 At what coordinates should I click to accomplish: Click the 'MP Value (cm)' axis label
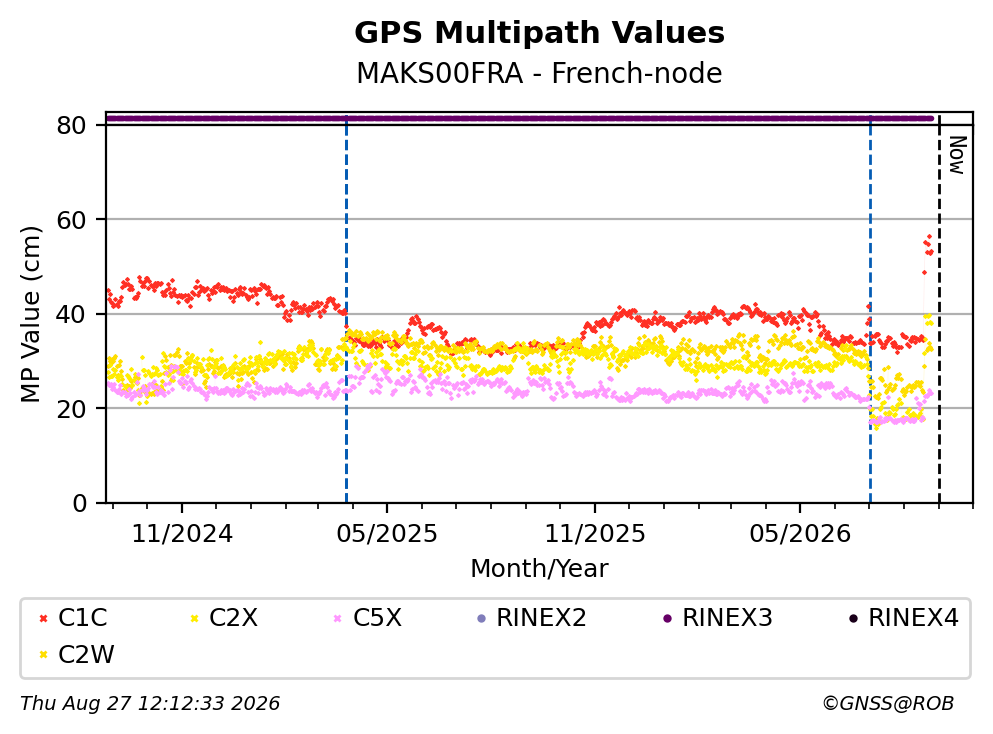(30, 314)
